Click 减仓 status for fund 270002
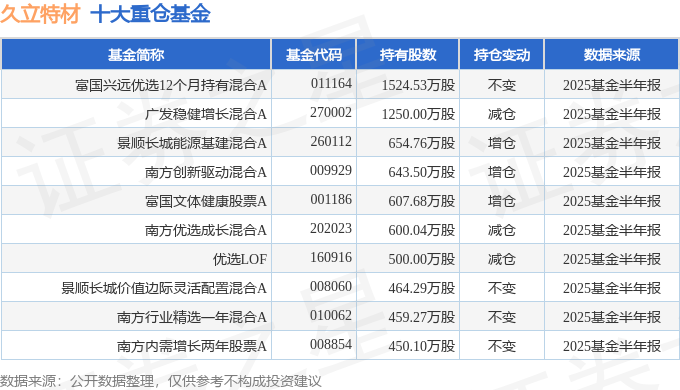This screenshot has width=680, height=390. pos(502,114)
